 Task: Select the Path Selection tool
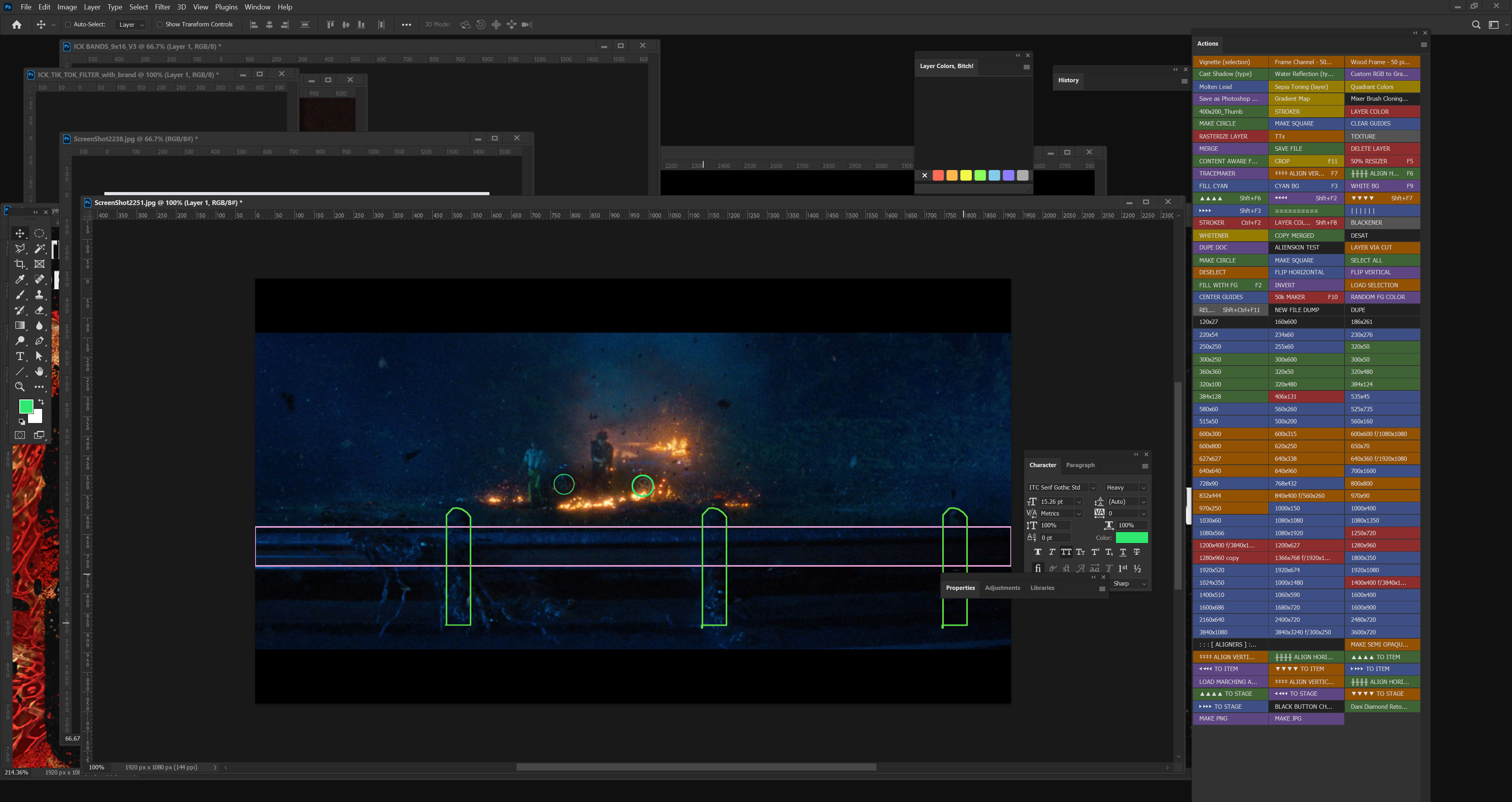point(39,356)
